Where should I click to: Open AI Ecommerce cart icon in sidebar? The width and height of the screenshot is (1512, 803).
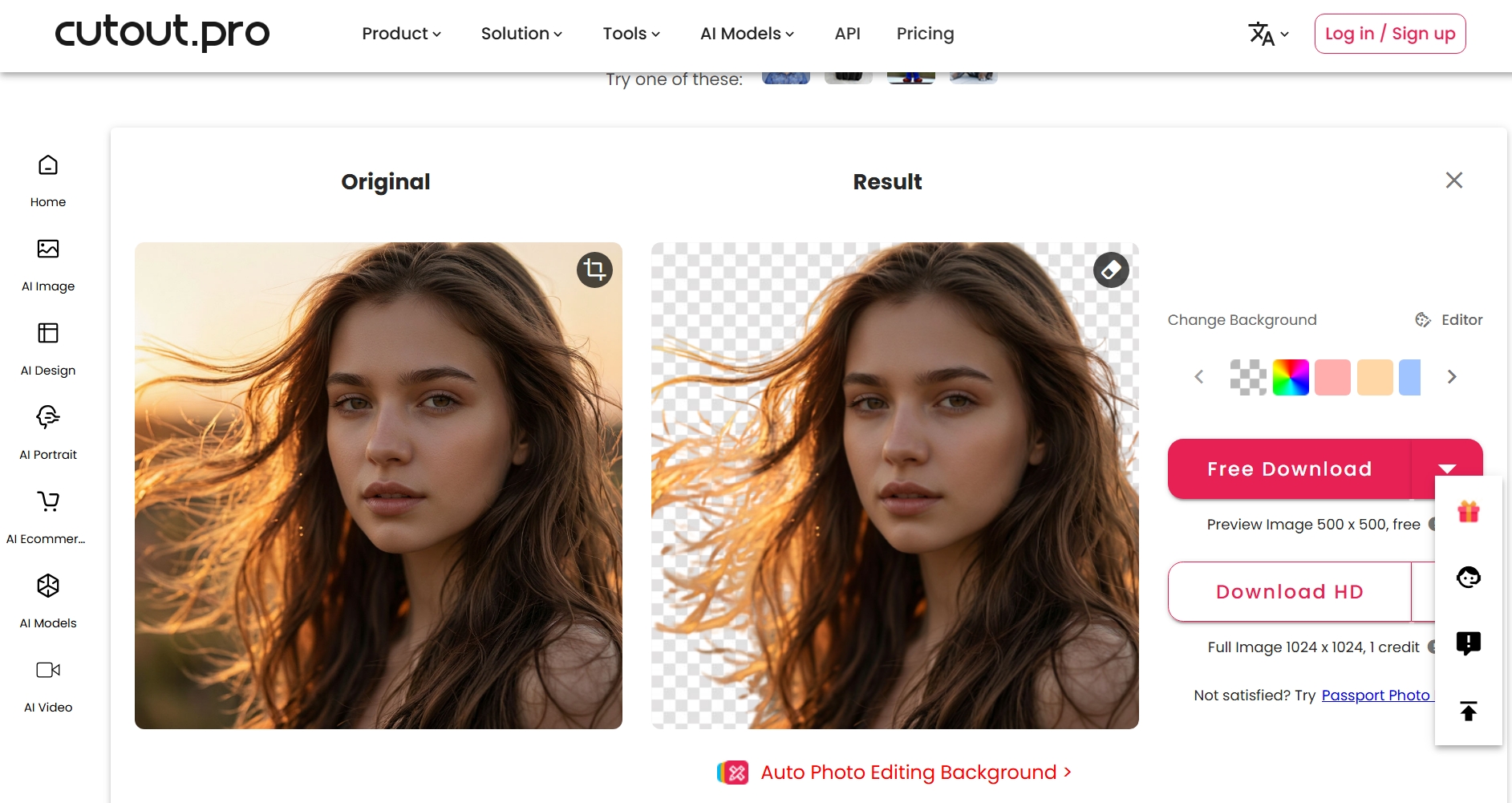point(48,501)
